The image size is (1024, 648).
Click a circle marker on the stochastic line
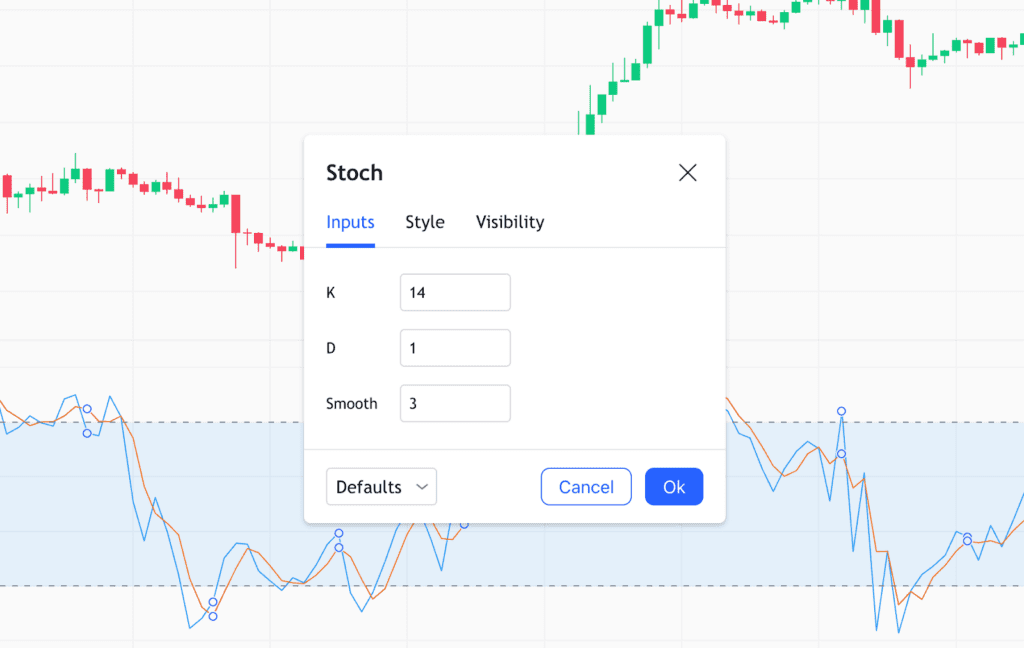(x=841, y=411)
